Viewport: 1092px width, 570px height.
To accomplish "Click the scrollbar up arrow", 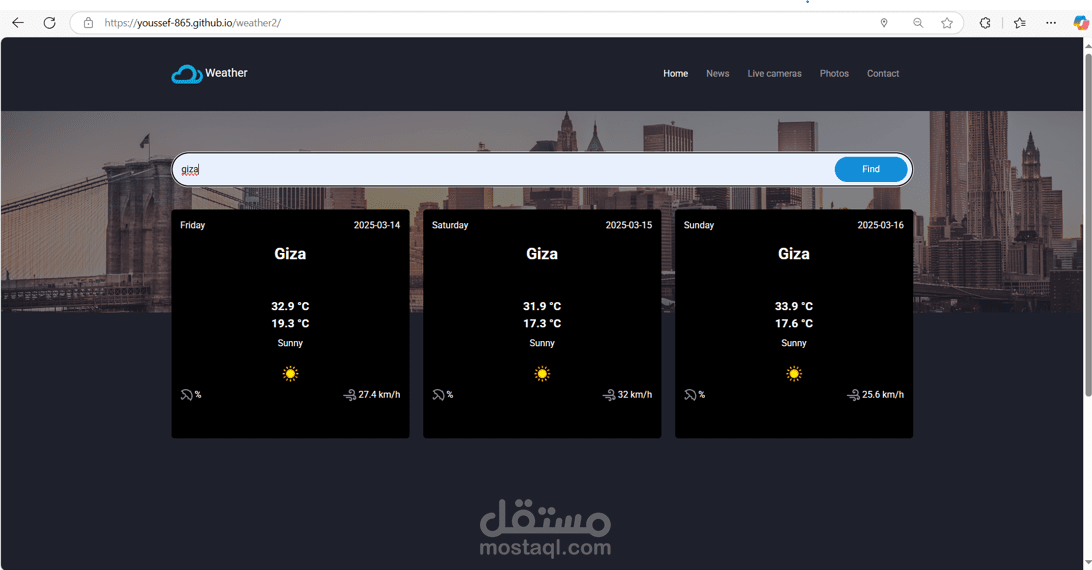I will tap(1088, 45).
